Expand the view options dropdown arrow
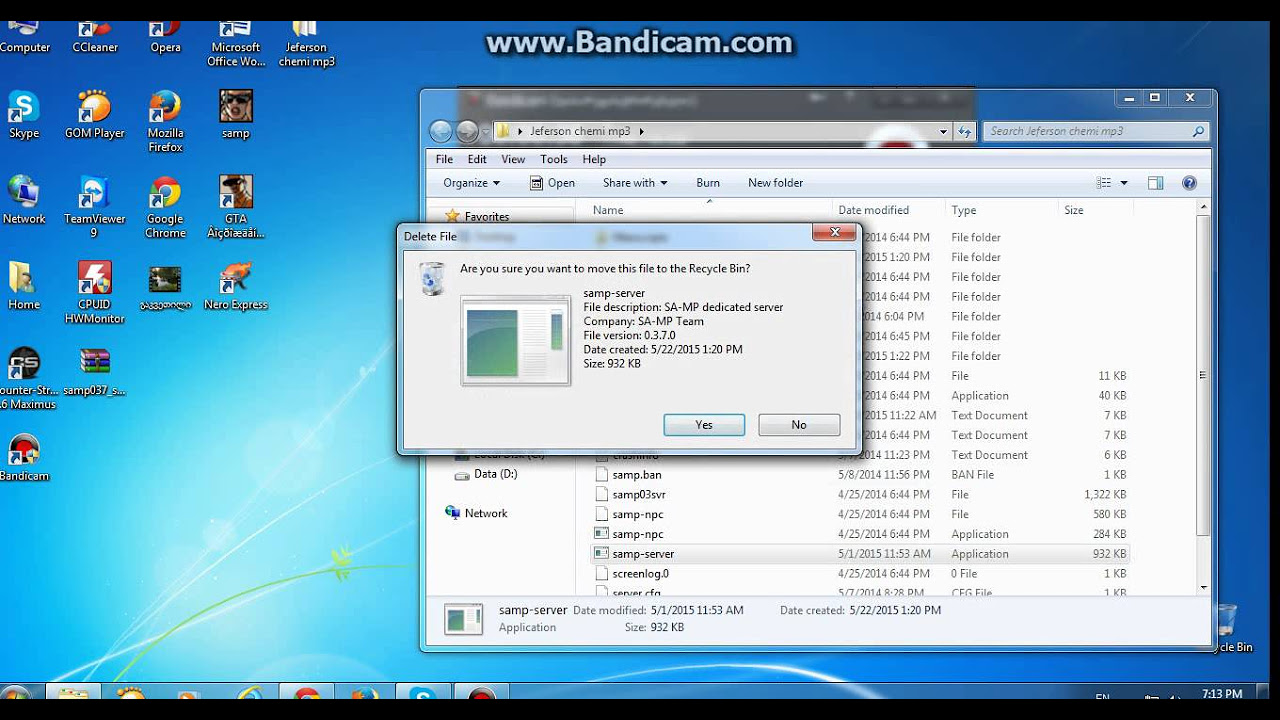This screenshot has width=1280, height=720. [1124, 183]
